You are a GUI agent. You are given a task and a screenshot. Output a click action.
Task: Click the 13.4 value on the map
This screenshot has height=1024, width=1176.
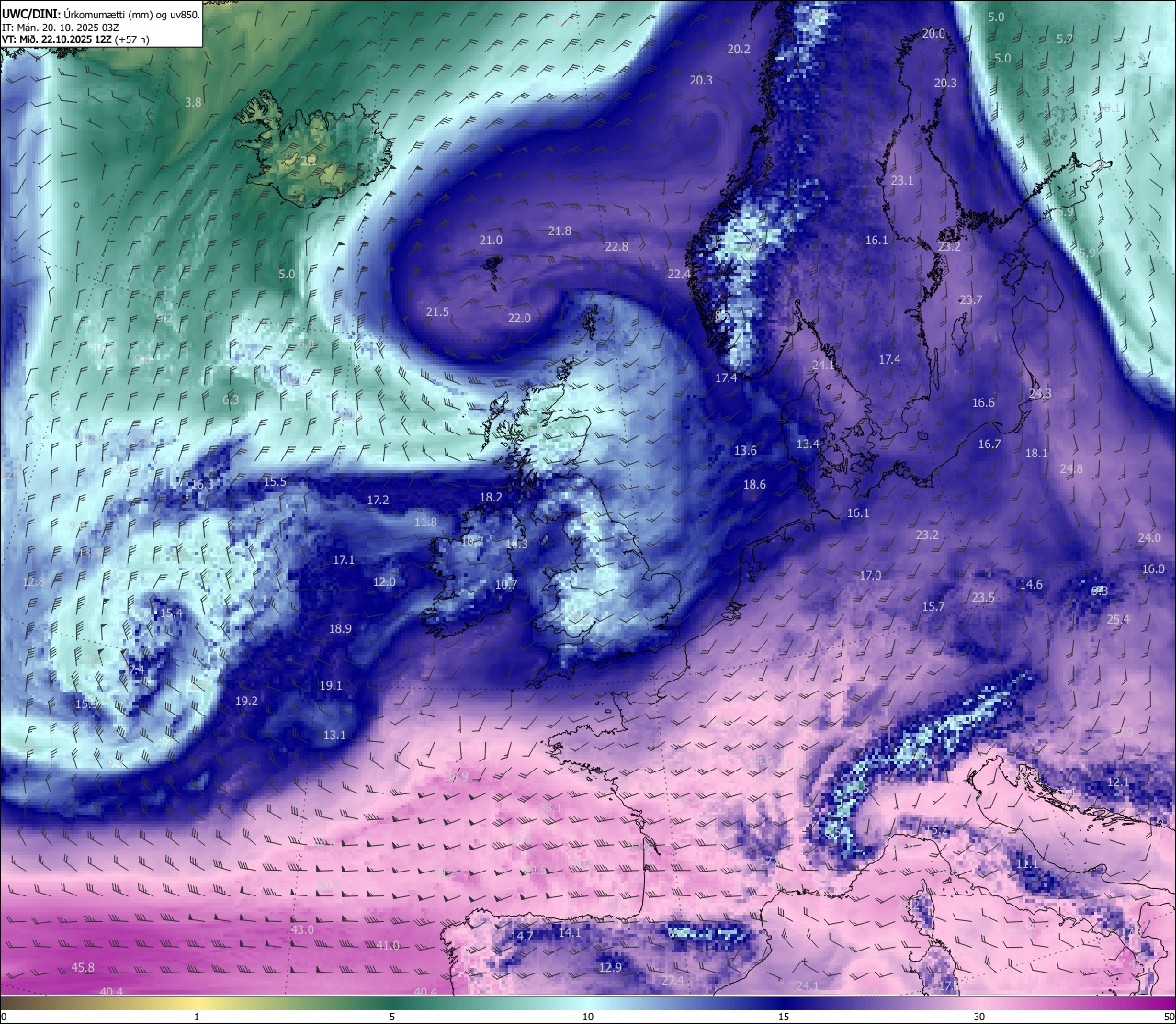pos(808,444)
